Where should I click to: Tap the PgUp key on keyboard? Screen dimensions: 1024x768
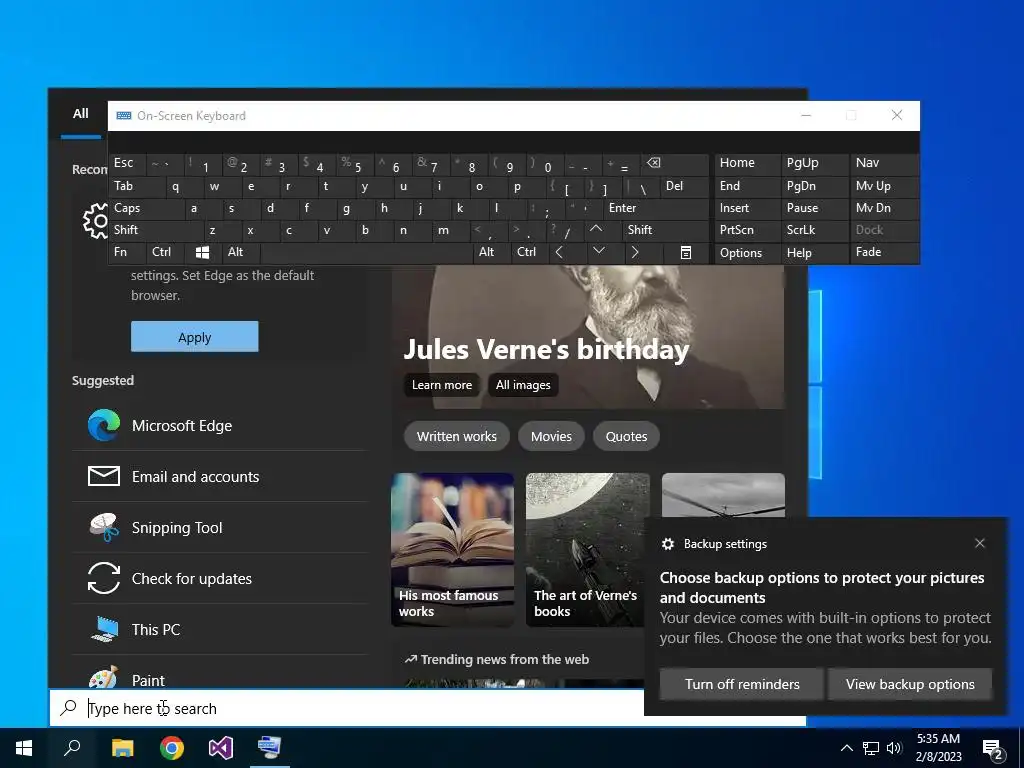(814, 163)
